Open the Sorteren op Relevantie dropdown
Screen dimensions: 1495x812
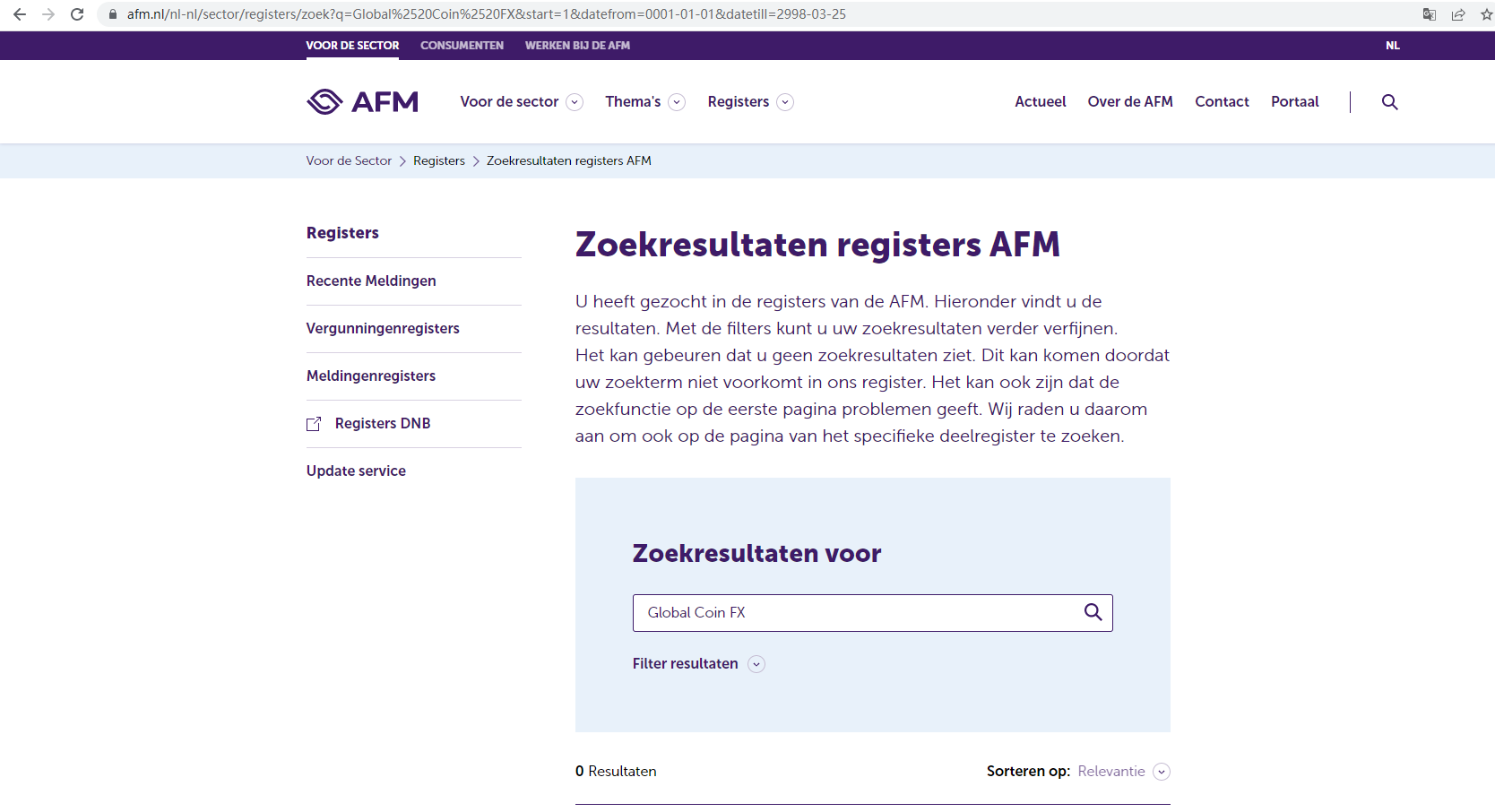click(1122, 772)
